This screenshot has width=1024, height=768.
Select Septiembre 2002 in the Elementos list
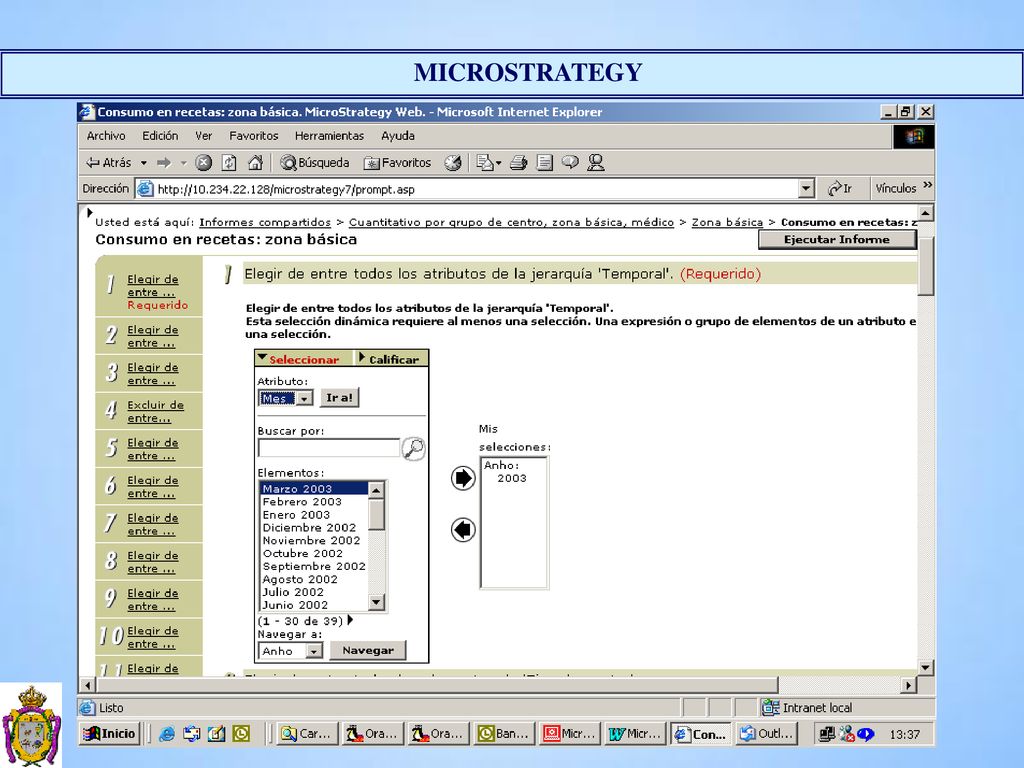click(313, 566)
